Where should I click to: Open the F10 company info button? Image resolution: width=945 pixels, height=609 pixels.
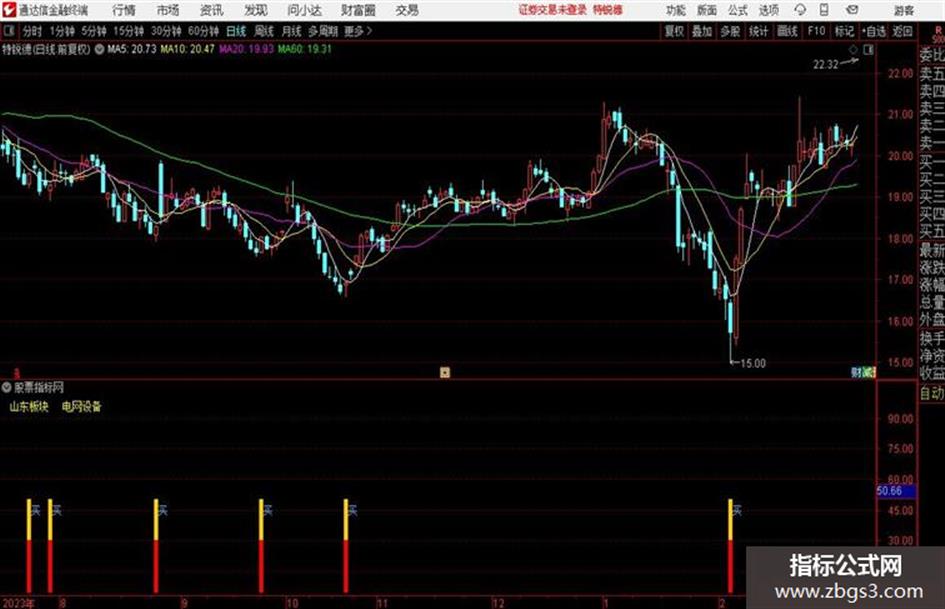[x=816, y=31]
